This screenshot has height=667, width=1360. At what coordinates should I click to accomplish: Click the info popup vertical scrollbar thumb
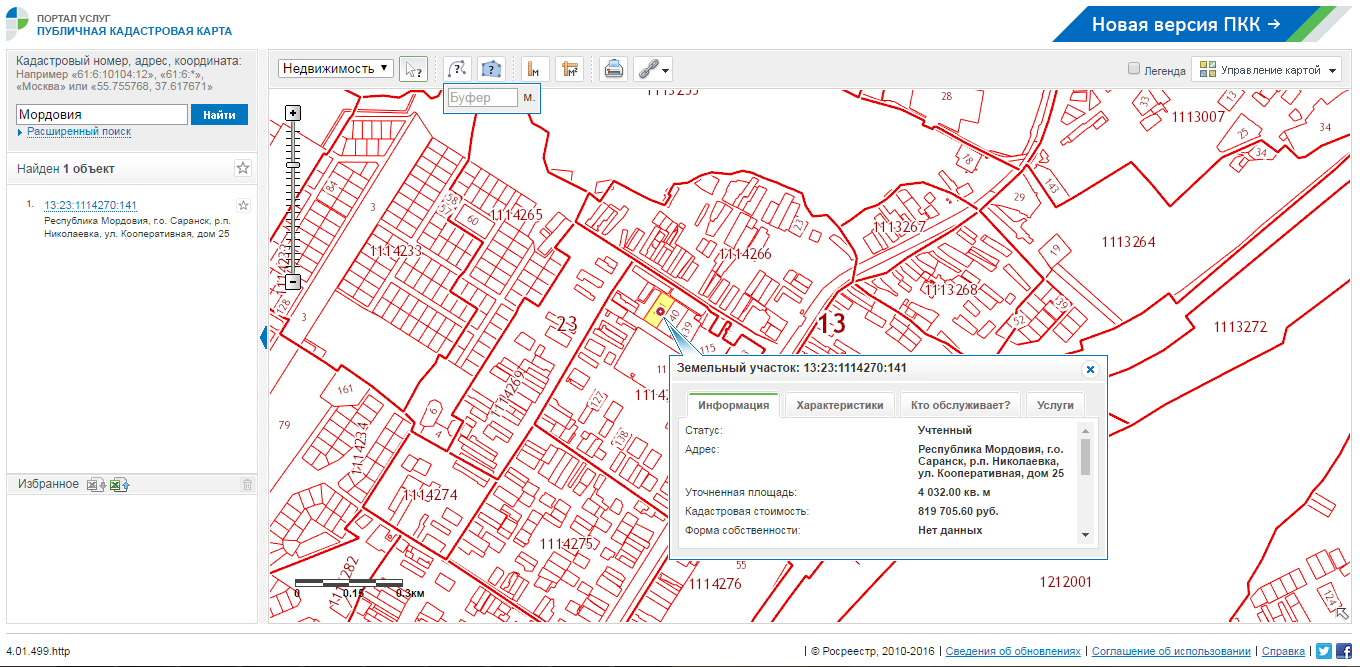coord(1085,455)
